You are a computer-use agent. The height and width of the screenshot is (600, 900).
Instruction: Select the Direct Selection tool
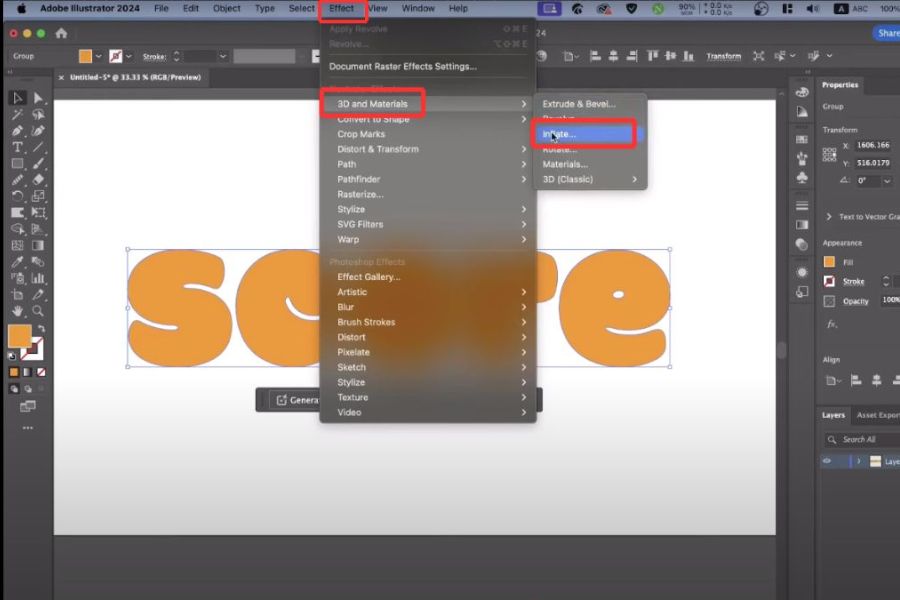coord(38,98)
